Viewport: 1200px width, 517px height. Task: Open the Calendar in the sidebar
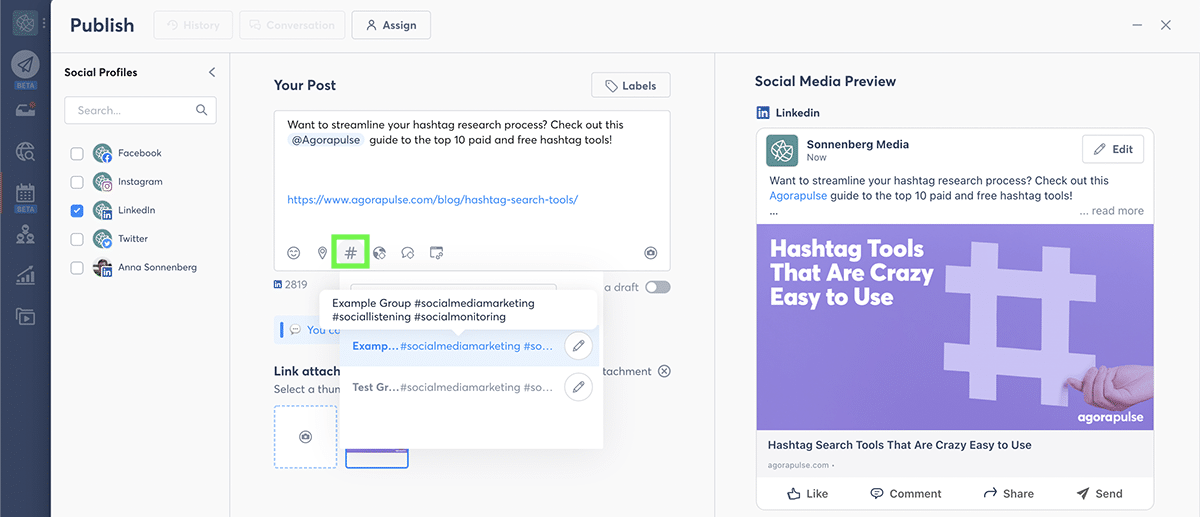tap(26, 192)
